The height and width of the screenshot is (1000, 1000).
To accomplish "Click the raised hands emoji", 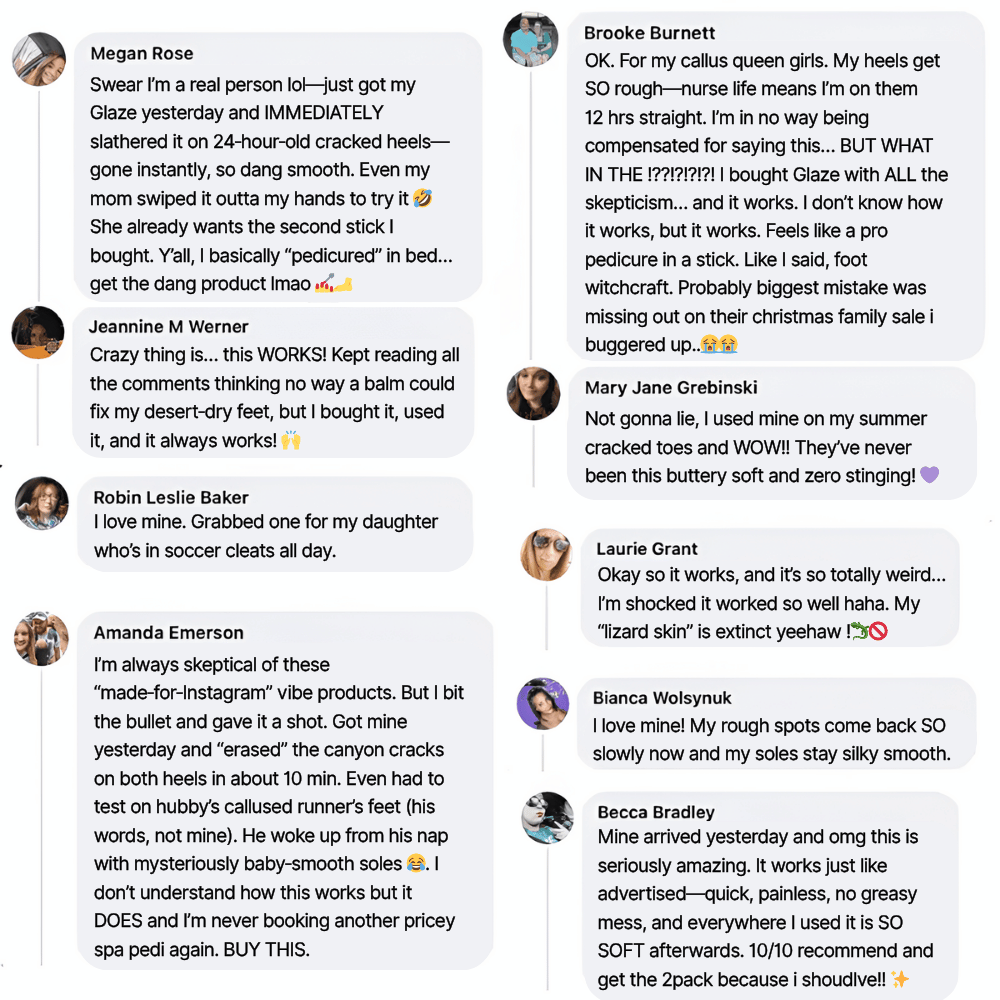I will (x=291, y=440).
